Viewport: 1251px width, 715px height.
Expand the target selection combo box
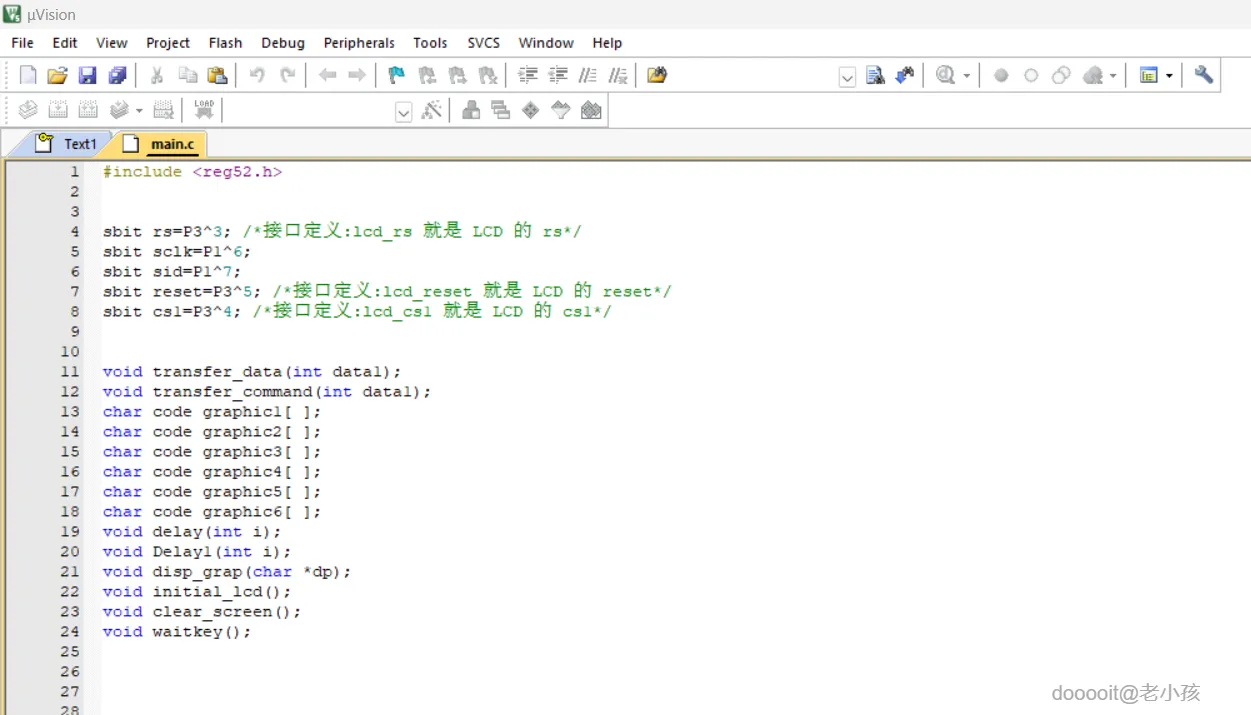tap(403, 112)
